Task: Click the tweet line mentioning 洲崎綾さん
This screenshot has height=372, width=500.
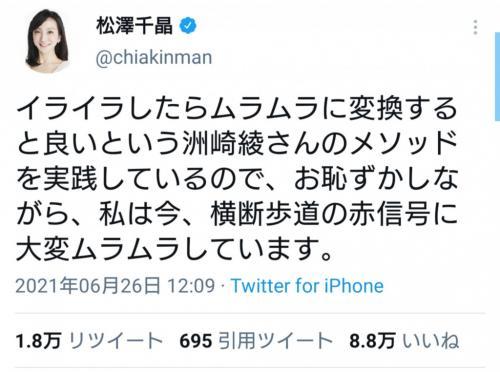Action: coord(236,144)
